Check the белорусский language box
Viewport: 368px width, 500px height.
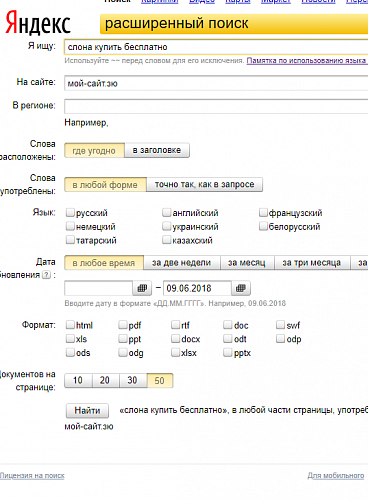coord(263,226)
